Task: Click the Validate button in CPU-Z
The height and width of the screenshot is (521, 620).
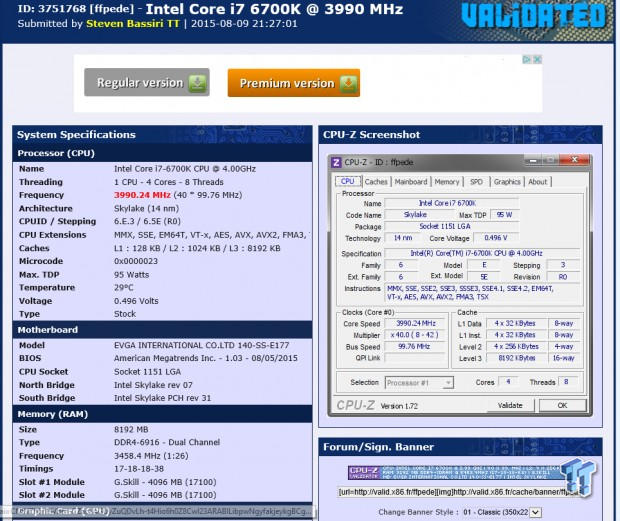Action: pyautogui.click(x=510, y=406)
